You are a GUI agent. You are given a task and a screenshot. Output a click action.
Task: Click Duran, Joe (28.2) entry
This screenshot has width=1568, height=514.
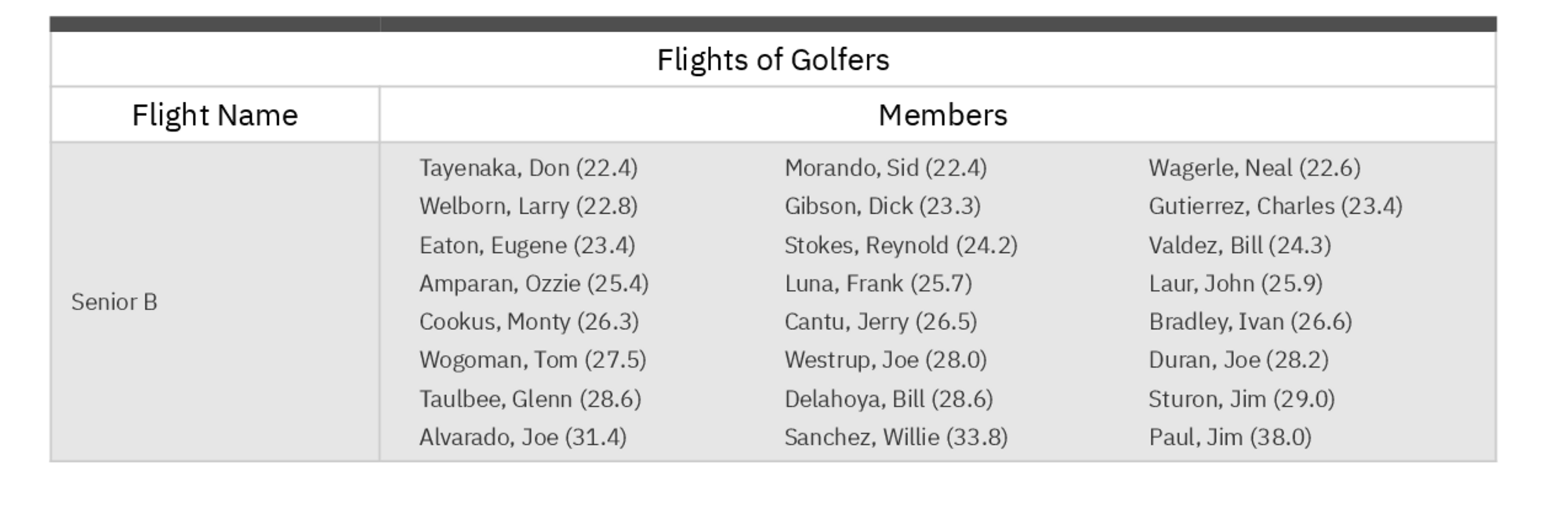click(1239, 360)
